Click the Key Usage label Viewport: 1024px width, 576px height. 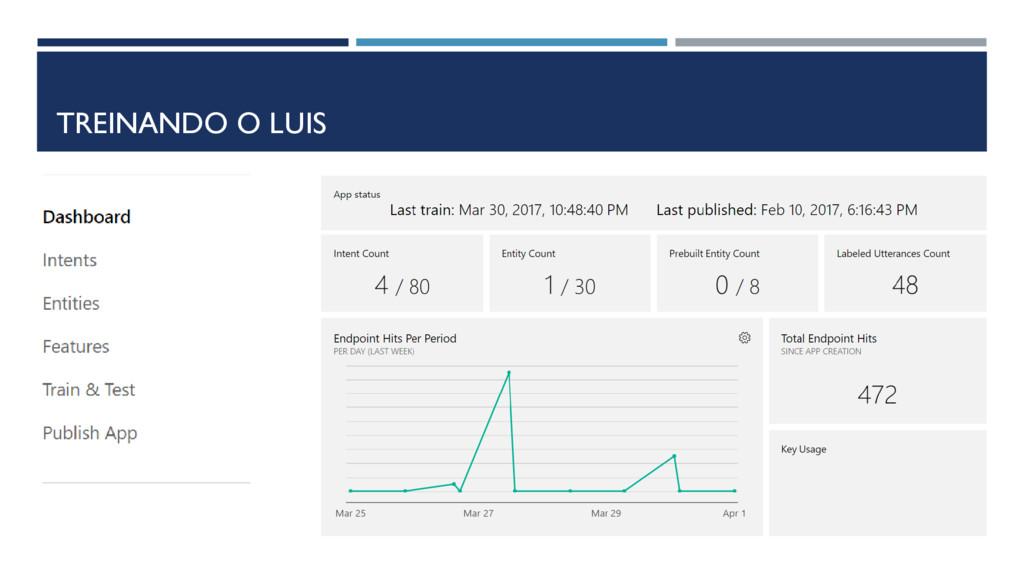tap(803, 449)
